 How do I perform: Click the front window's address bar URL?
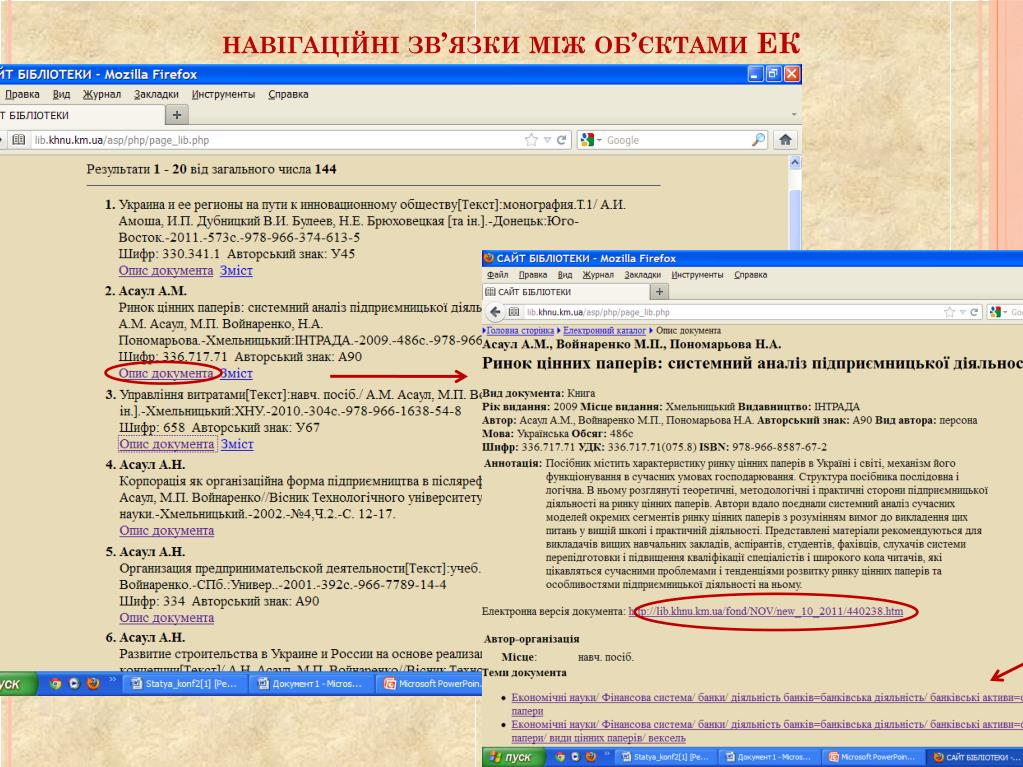pos(598,312)
